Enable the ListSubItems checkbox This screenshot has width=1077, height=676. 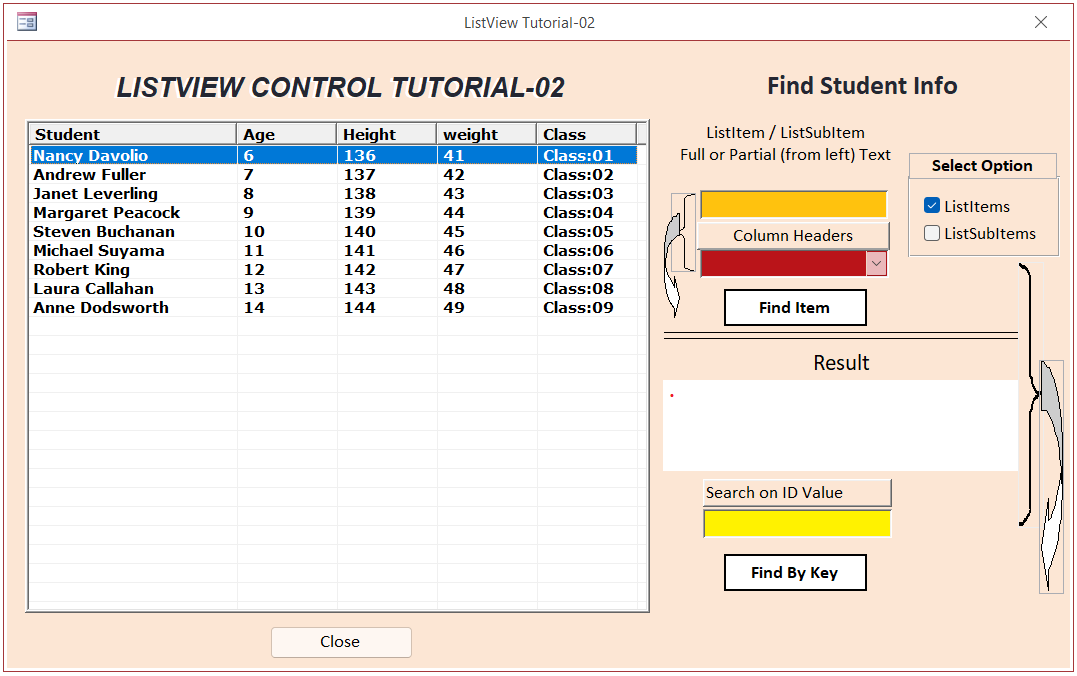tap(932, 233)
